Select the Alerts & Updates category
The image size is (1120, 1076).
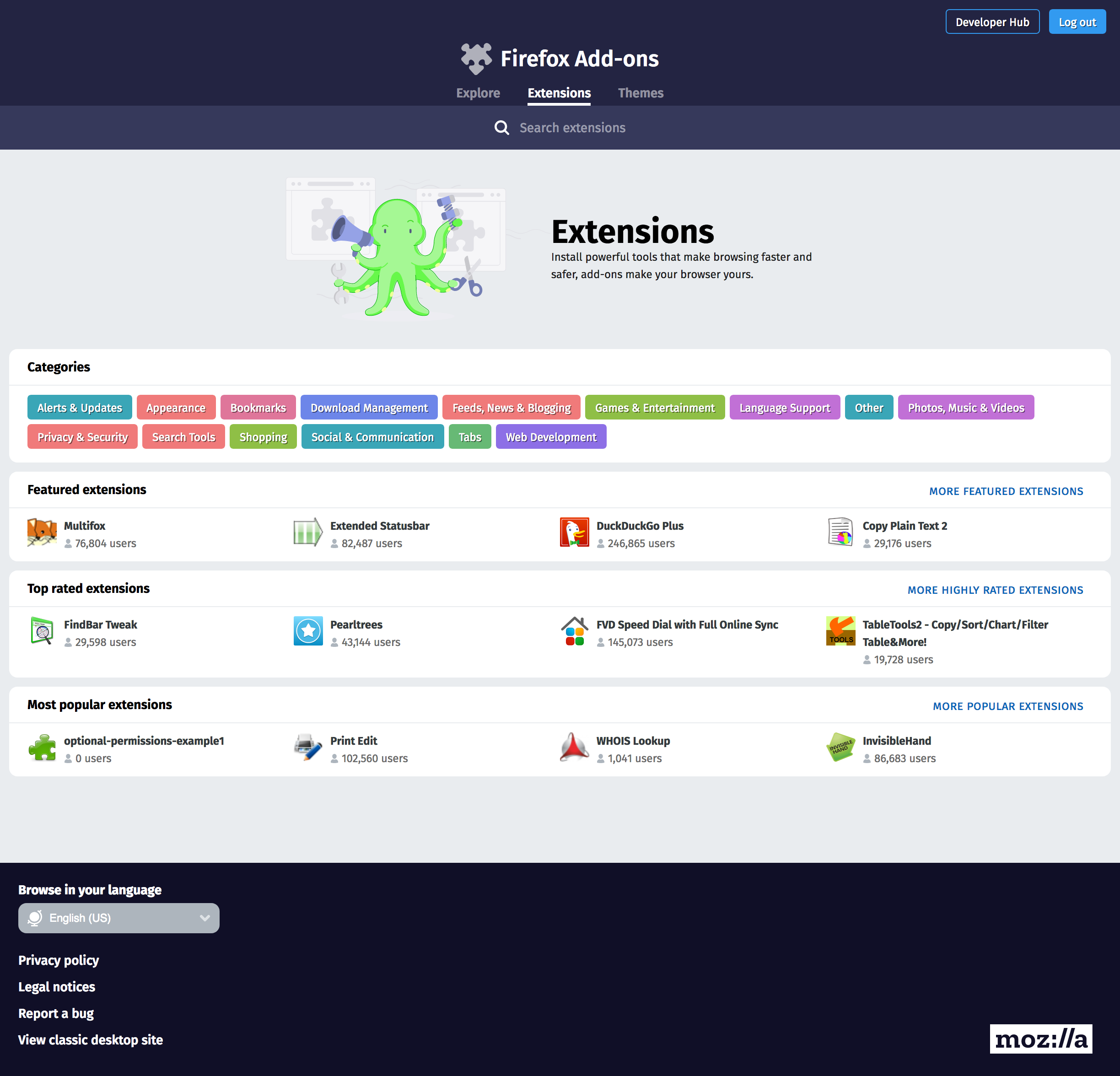(x=80, y=408)
